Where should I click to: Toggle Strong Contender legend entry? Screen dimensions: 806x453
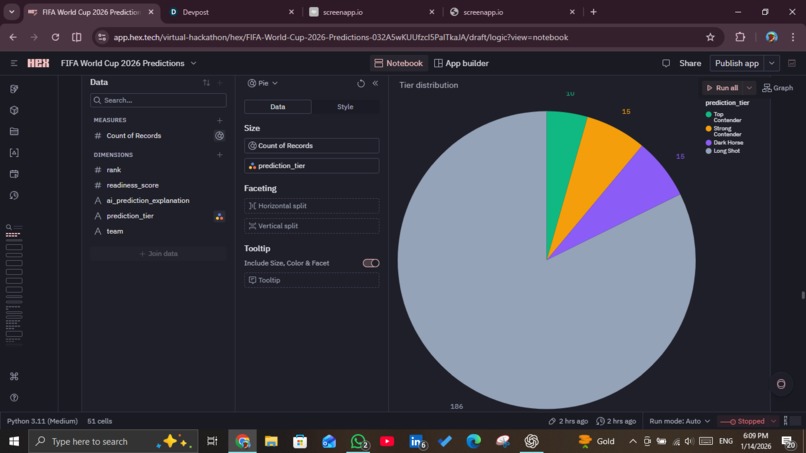tap(724, 131)
